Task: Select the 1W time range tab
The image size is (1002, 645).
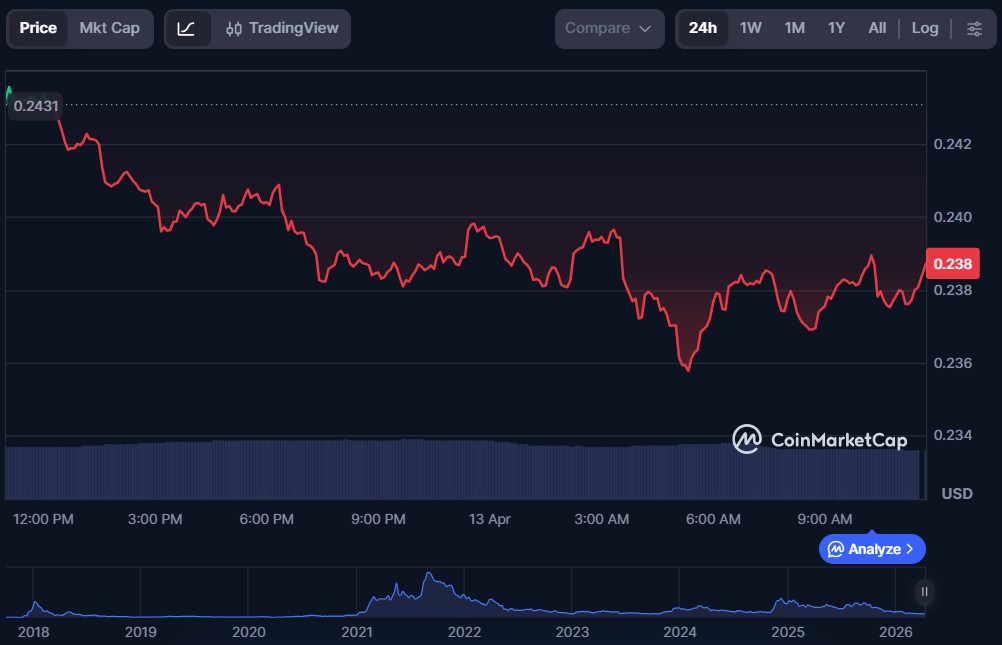Action: tap(750, 28)
